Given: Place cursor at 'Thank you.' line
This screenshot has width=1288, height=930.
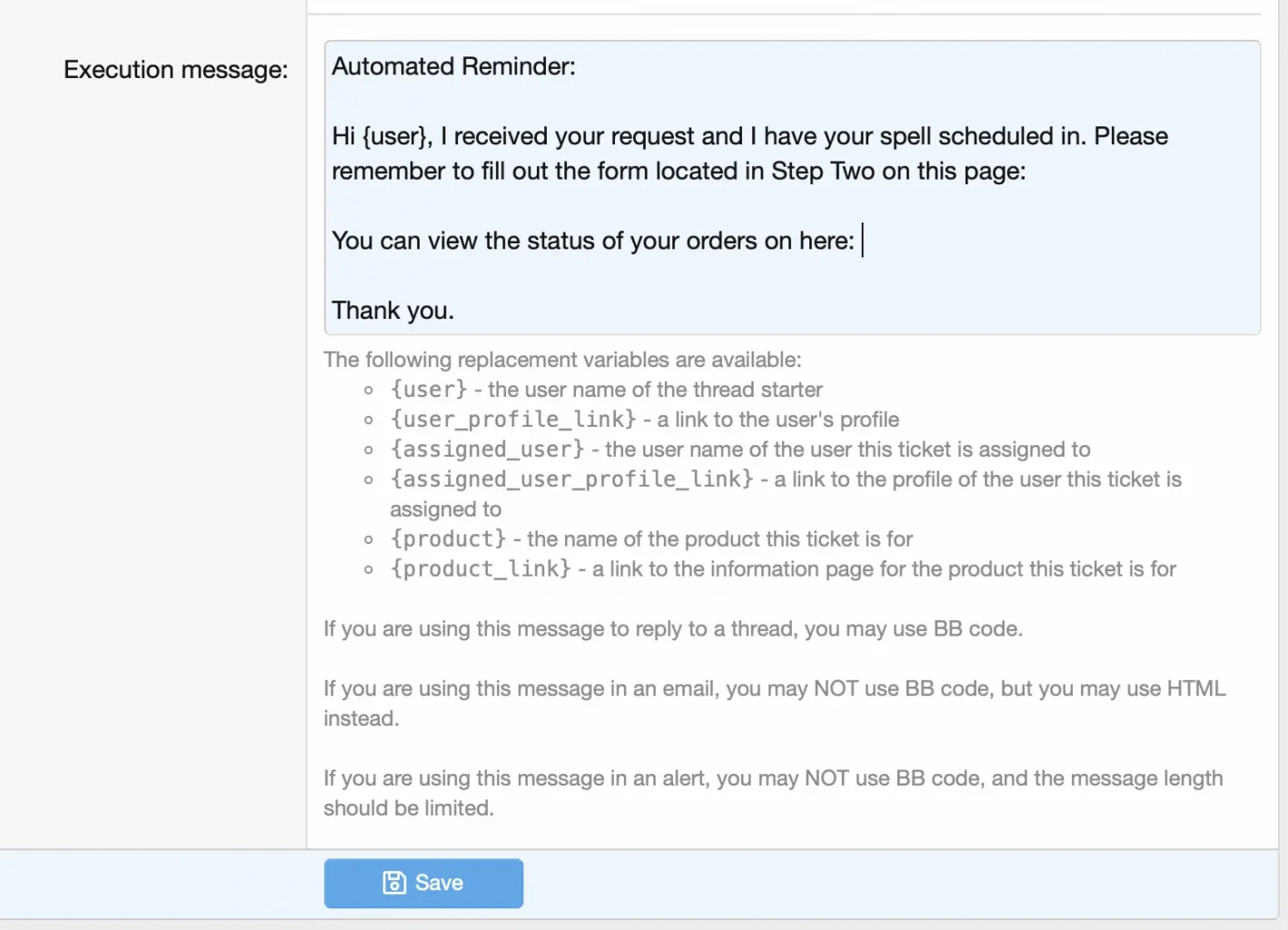Looking at the screenshot, I should click(392, 311).
